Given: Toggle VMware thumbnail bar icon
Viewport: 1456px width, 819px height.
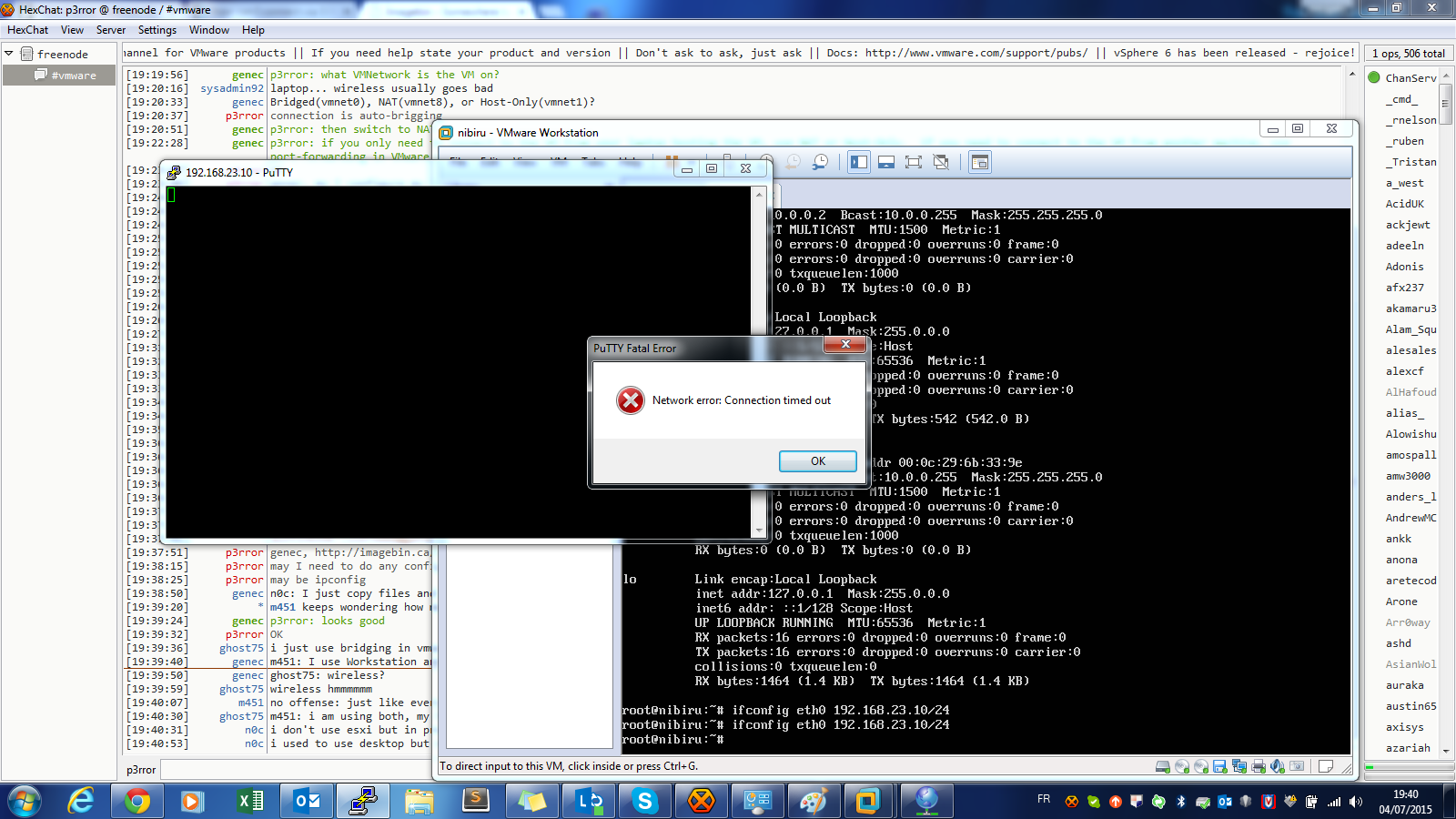Looking at the screenshot, I should pos(886,162).
